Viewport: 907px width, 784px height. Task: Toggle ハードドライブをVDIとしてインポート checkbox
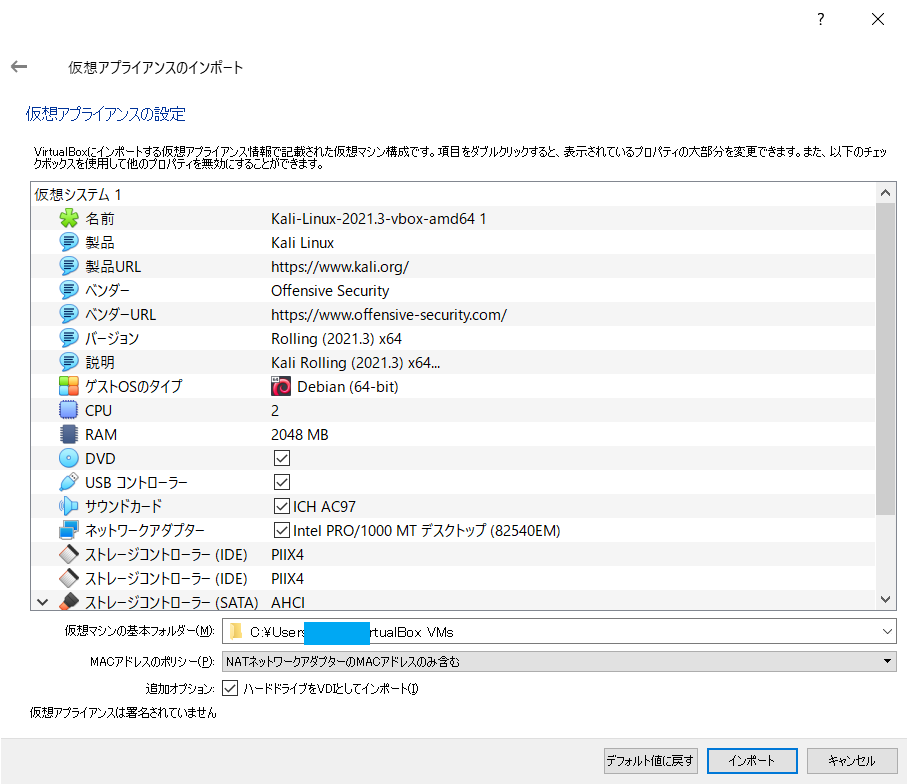[x=230, y=689]
